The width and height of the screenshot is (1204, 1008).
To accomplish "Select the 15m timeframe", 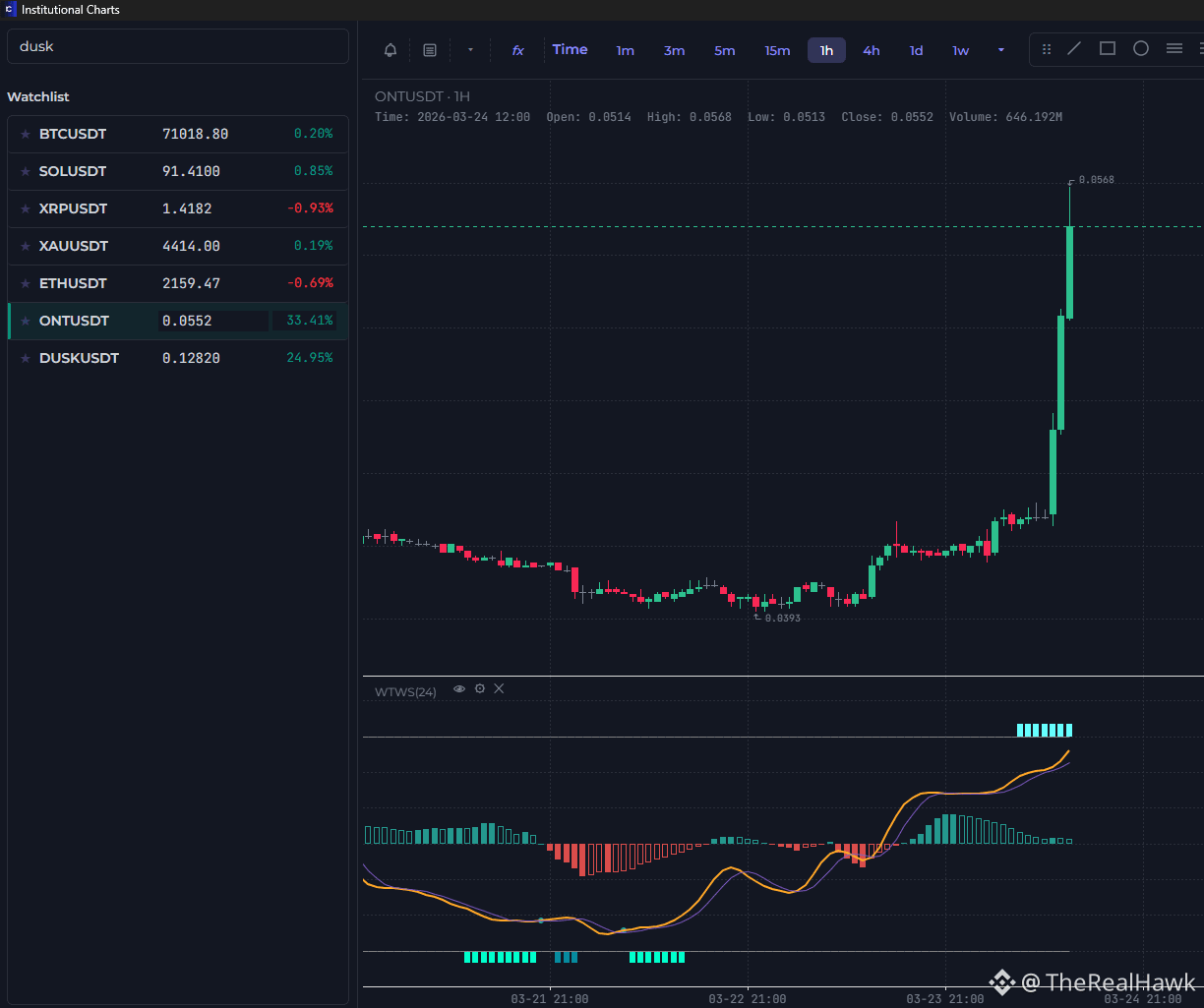I will click(777, 50).
